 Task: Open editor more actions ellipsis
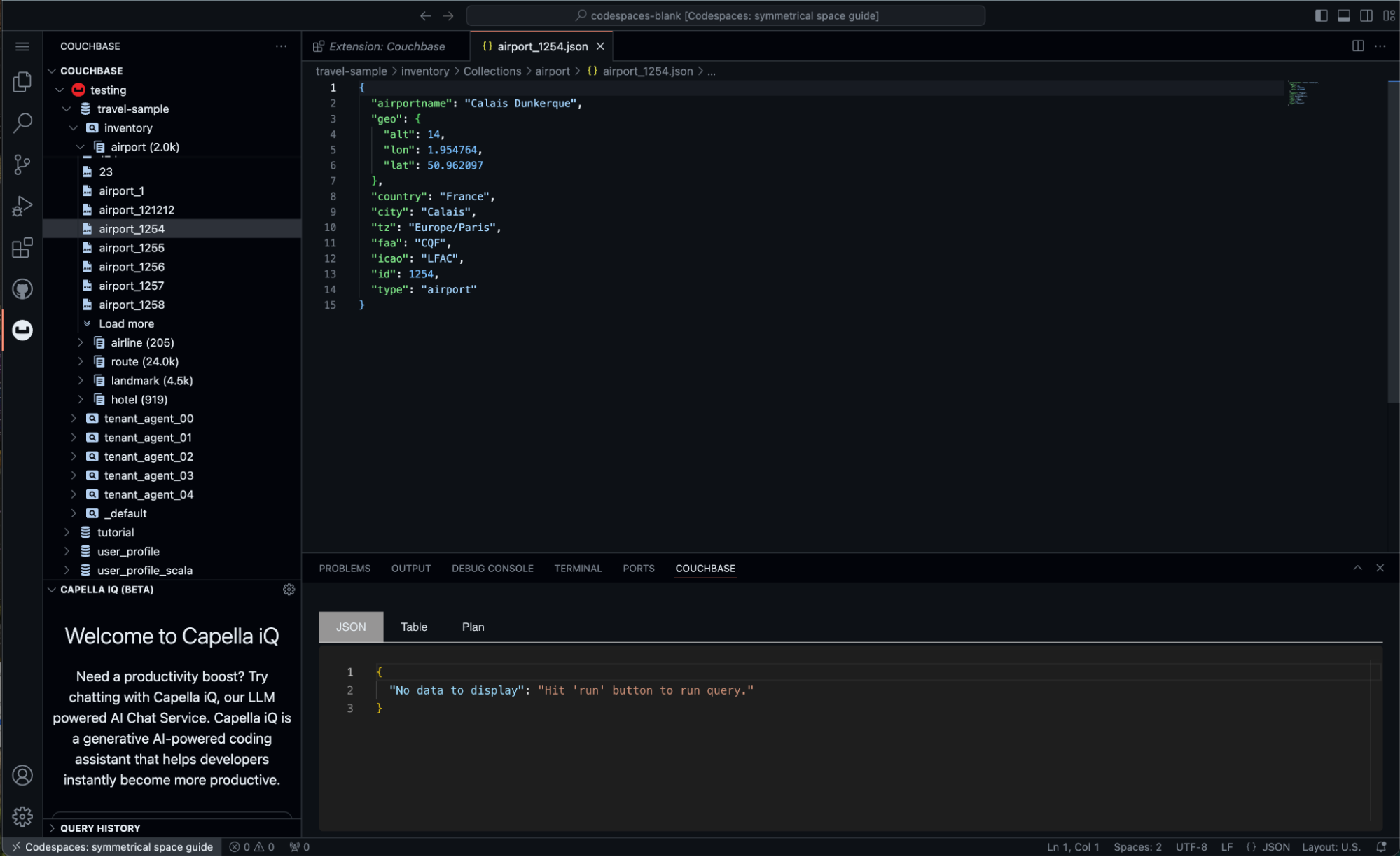coord(1380,46)
